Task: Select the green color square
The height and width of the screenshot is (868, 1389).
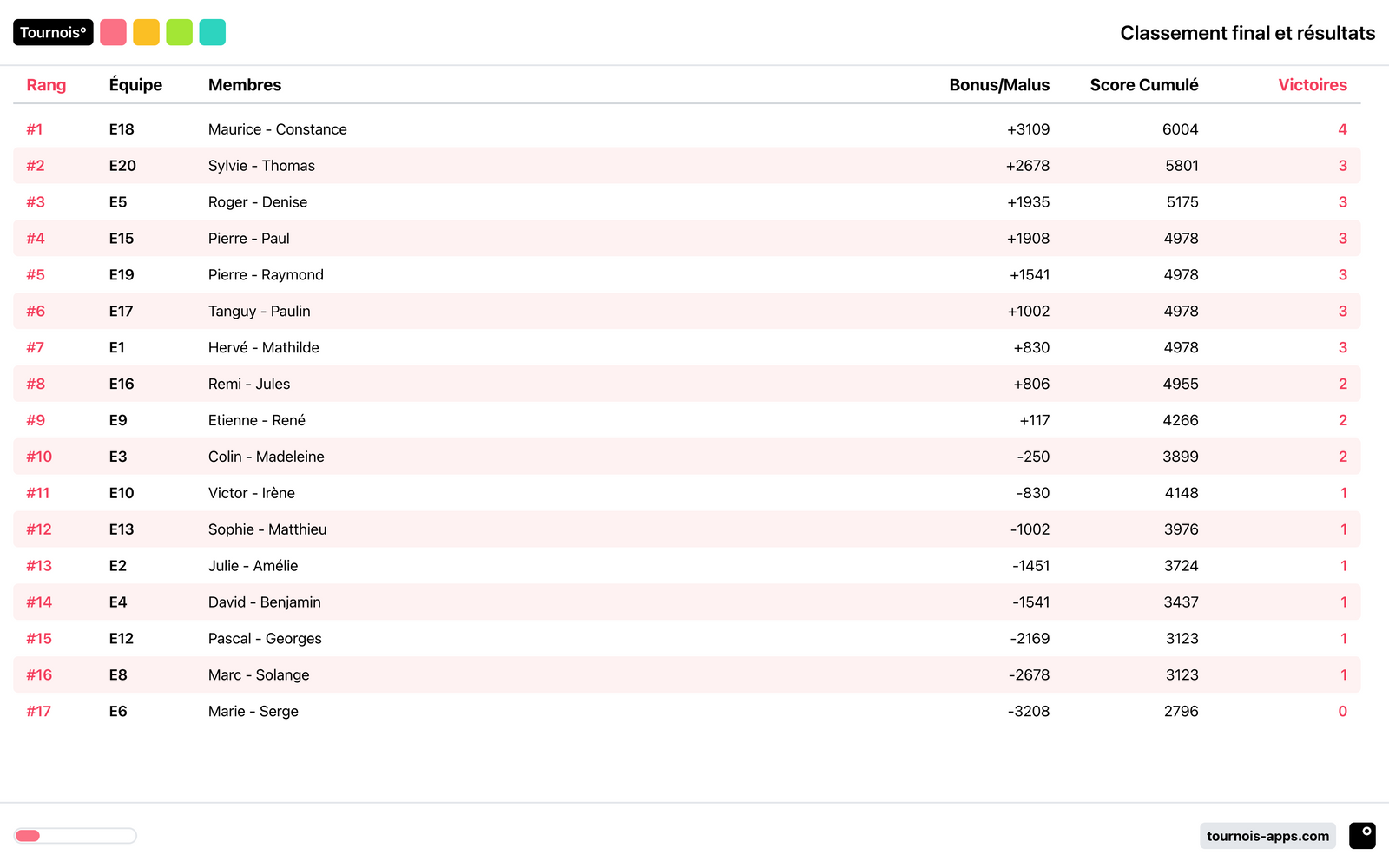Action: pyautogui.click(x=179, y=32)
